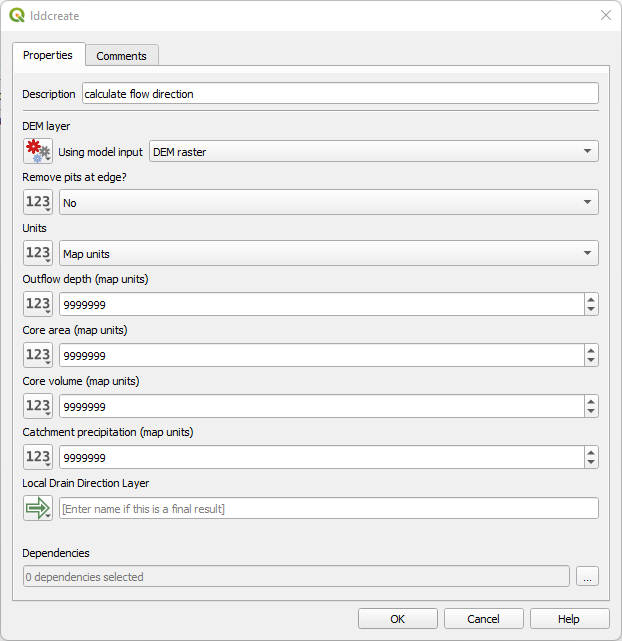The width and height of the screenshot is (622, 641).
Task: Decrease the Core area value with down arrow
Action: point(591,361)
